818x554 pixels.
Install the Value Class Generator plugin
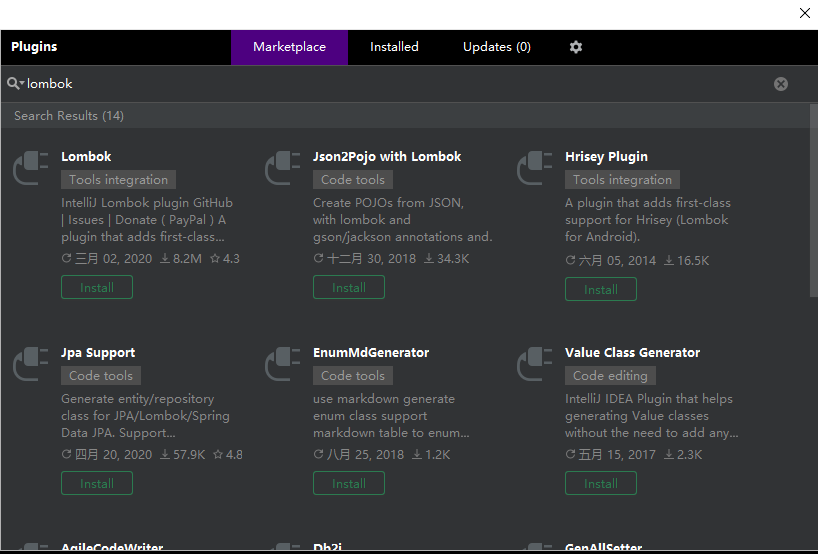click(601, 484)
